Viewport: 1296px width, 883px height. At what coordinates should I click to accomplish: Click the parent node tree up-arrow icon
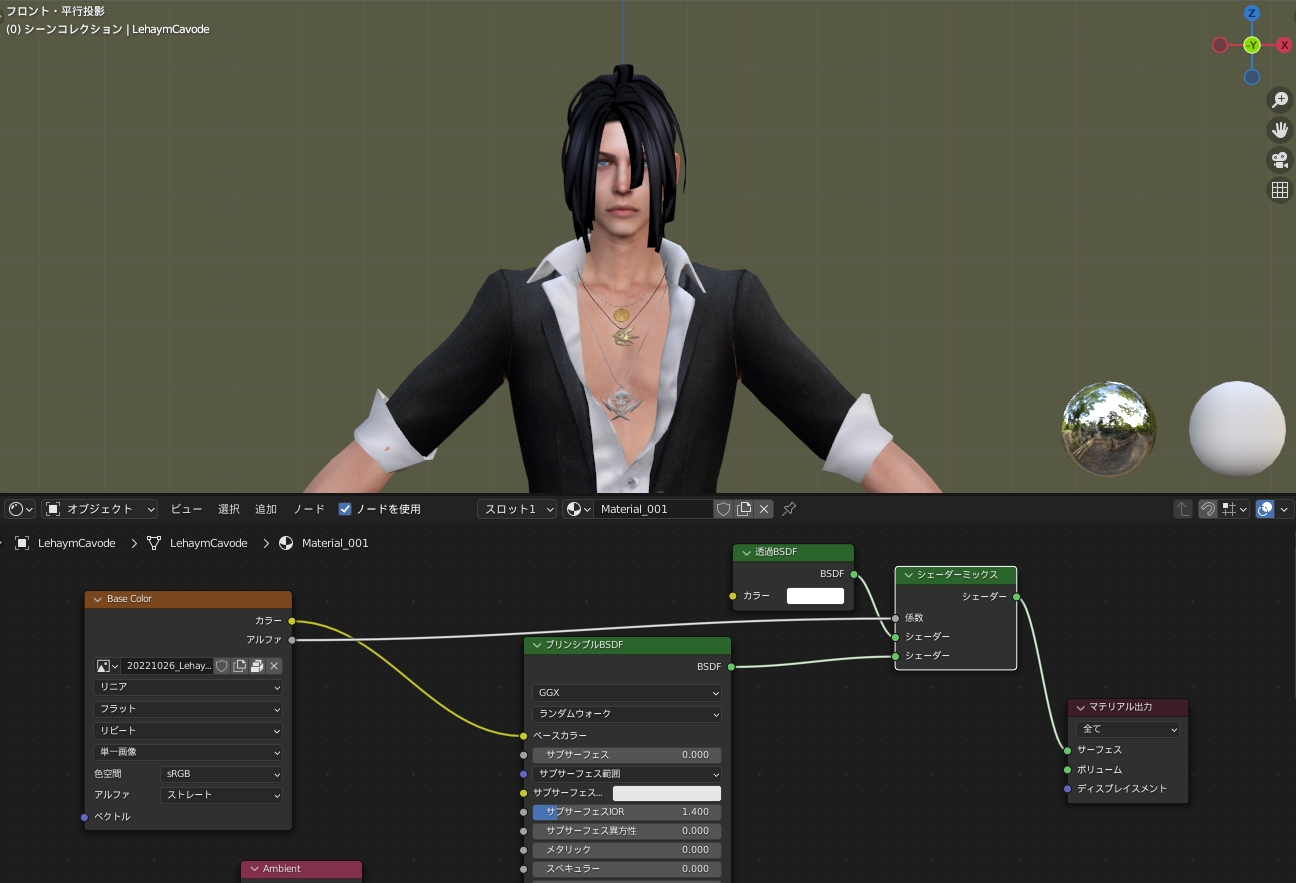1182,509
